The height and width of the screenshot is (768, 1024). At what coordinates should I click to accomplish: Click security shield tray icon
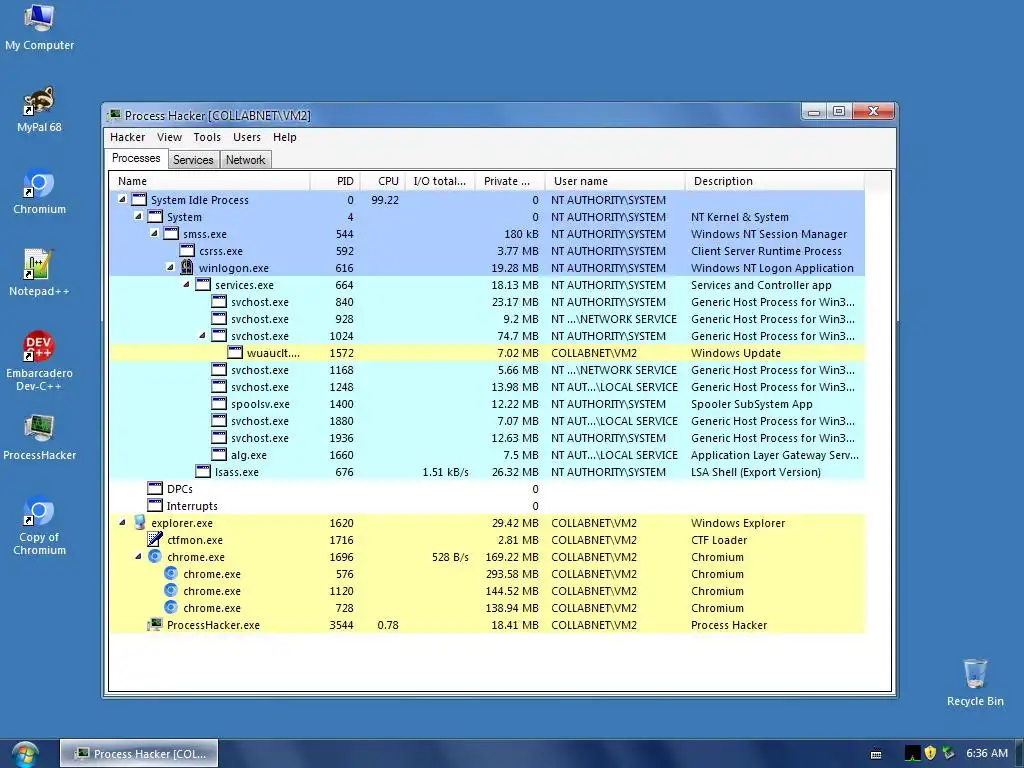(931, 753)
